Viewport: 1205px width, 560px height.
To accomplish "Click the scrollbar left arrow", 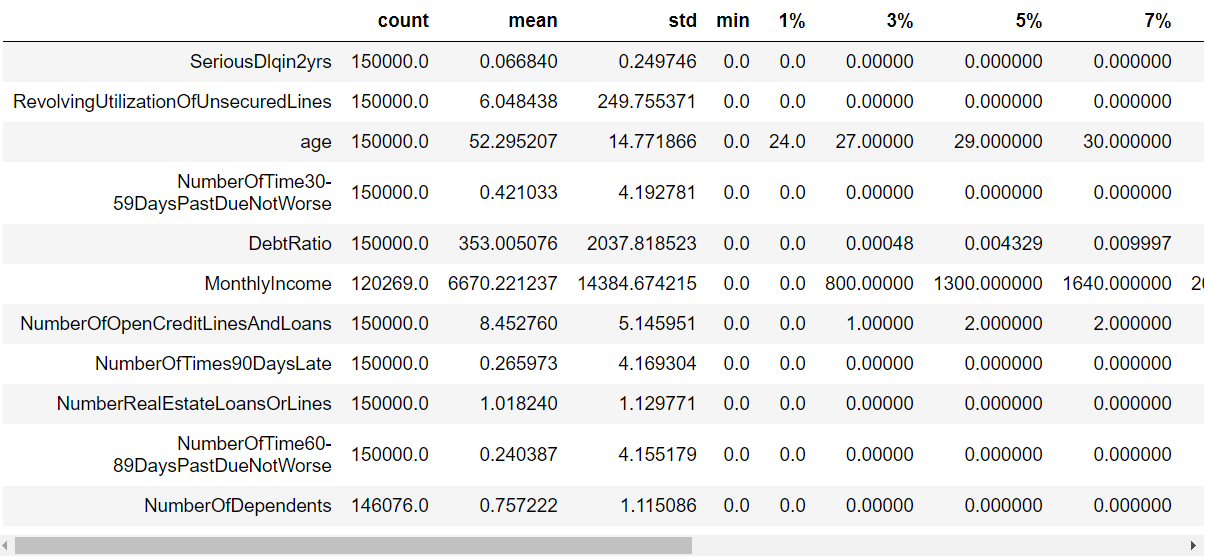I will click(x=7, y=546).
